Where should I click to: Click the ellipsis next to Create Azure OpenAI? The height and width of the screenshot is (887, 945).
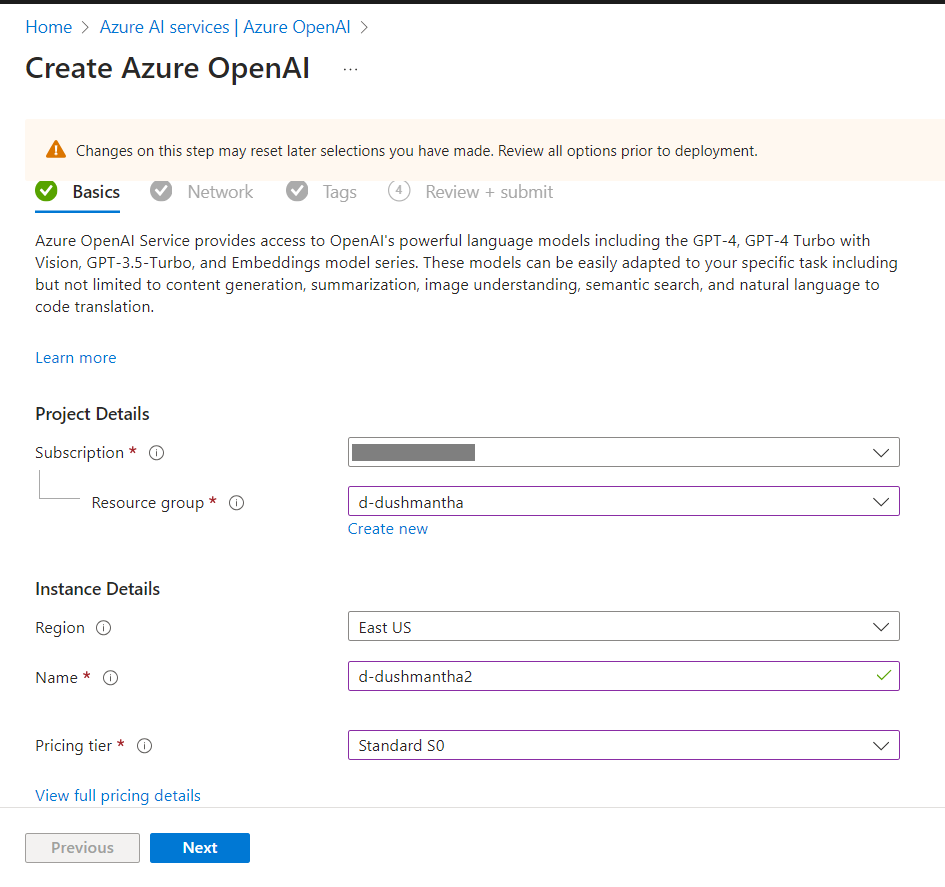click(349, 68)
